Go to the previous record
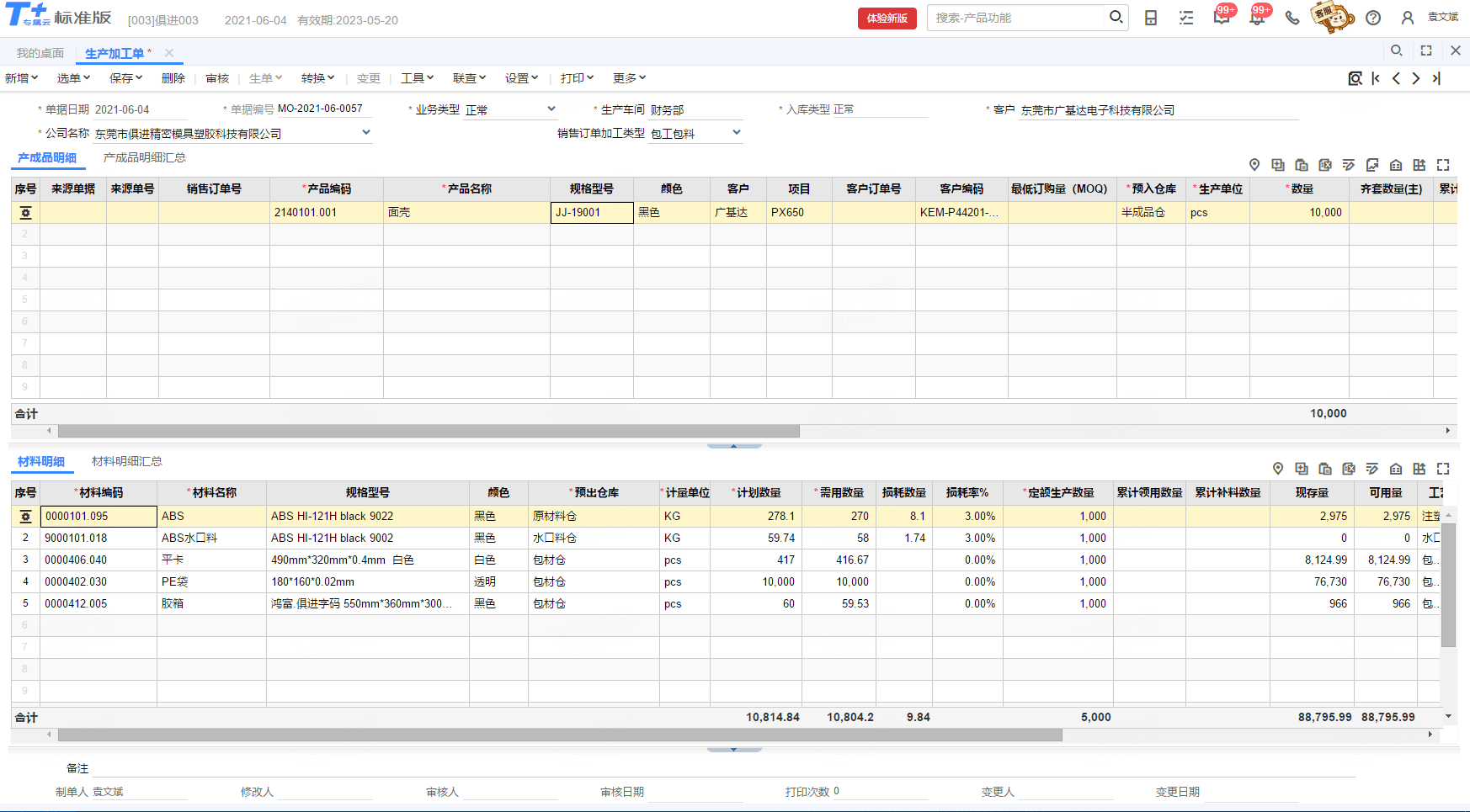Viewport: 1470px width, 812px height. 1396,78
